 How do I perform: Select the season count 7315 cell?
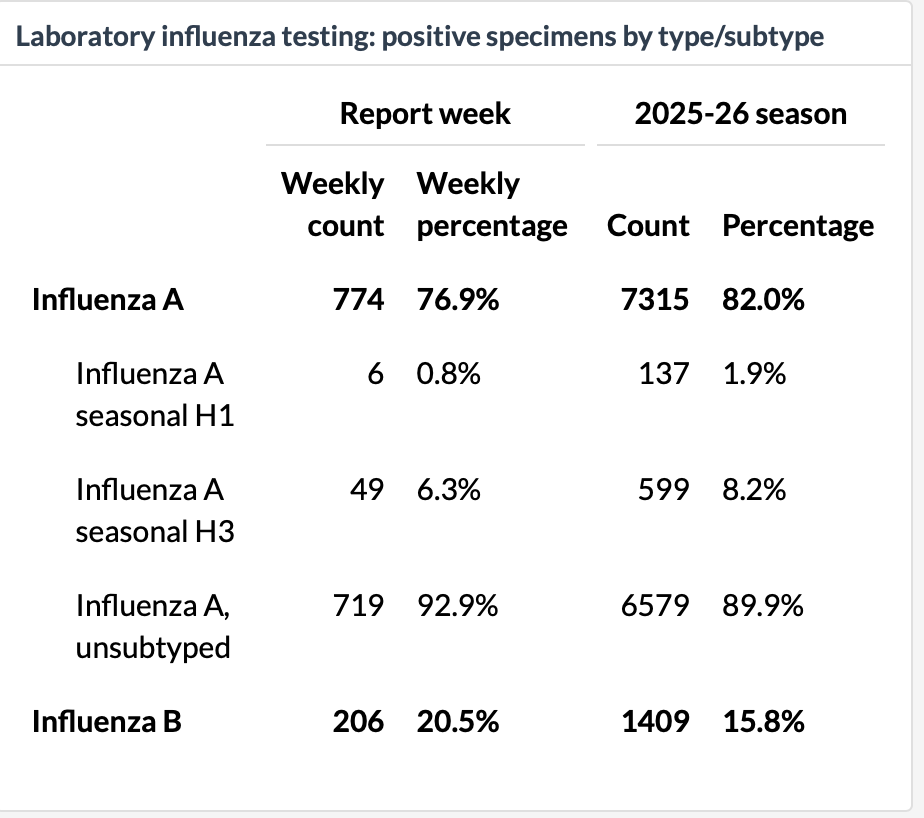click(655, 299)
